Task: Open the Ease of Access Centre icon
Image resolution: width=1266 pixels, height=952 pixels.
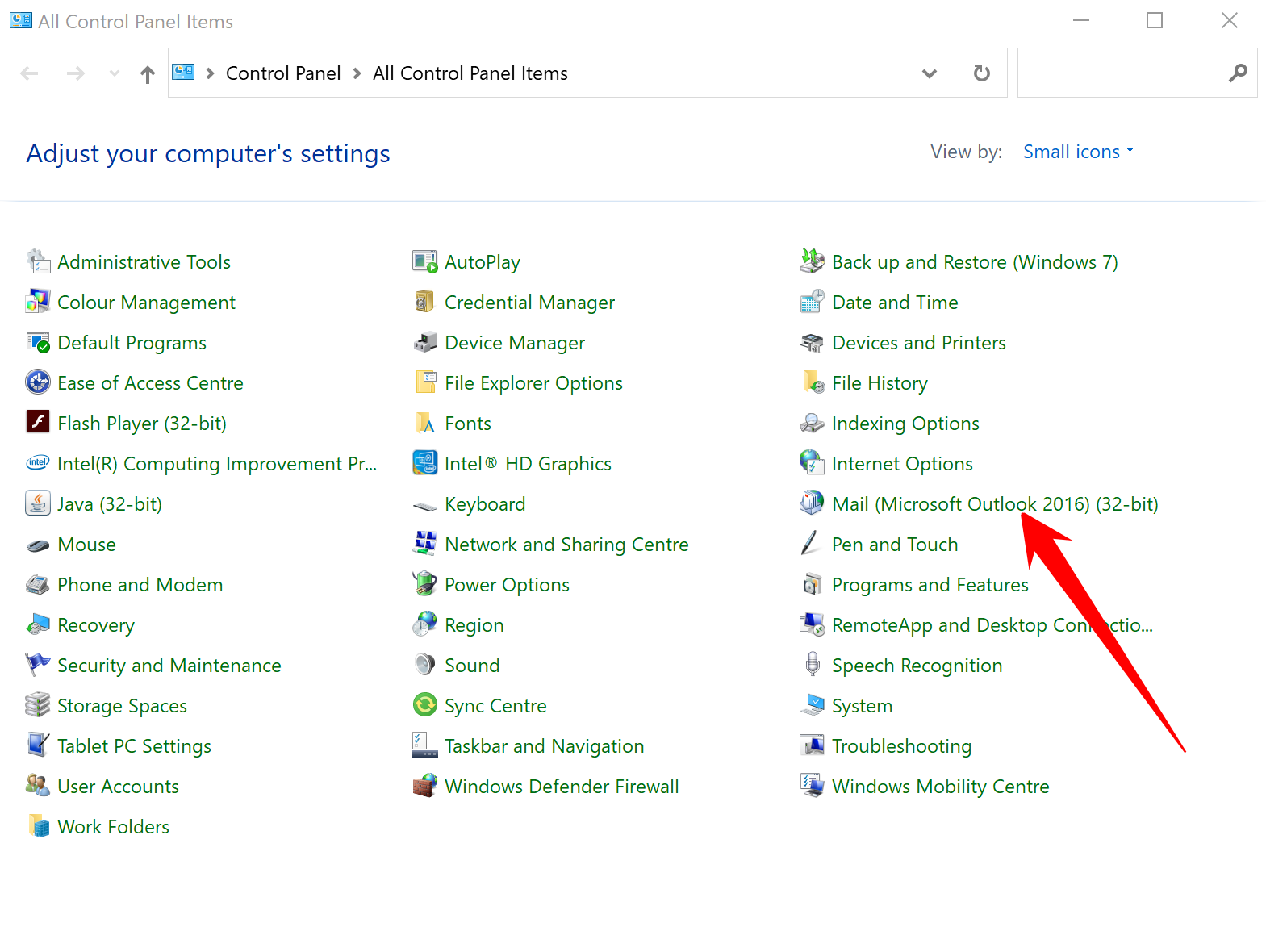Action: pyautogui.click(x=38, y=382)
